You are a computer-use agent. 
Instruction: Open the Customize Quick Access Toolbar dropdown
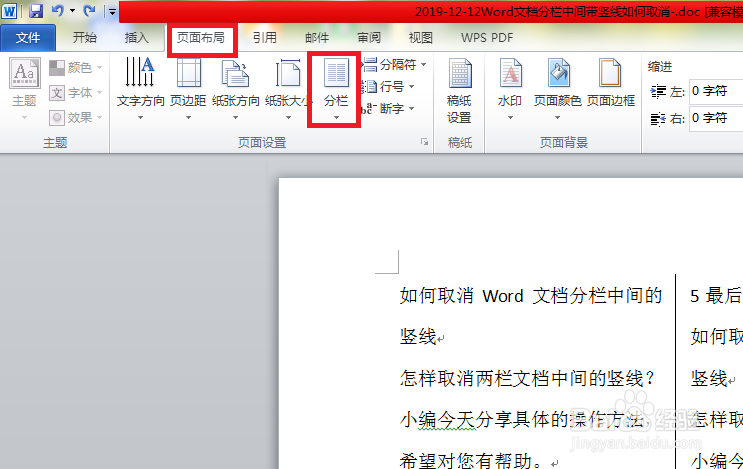click(x=112, y=11)
